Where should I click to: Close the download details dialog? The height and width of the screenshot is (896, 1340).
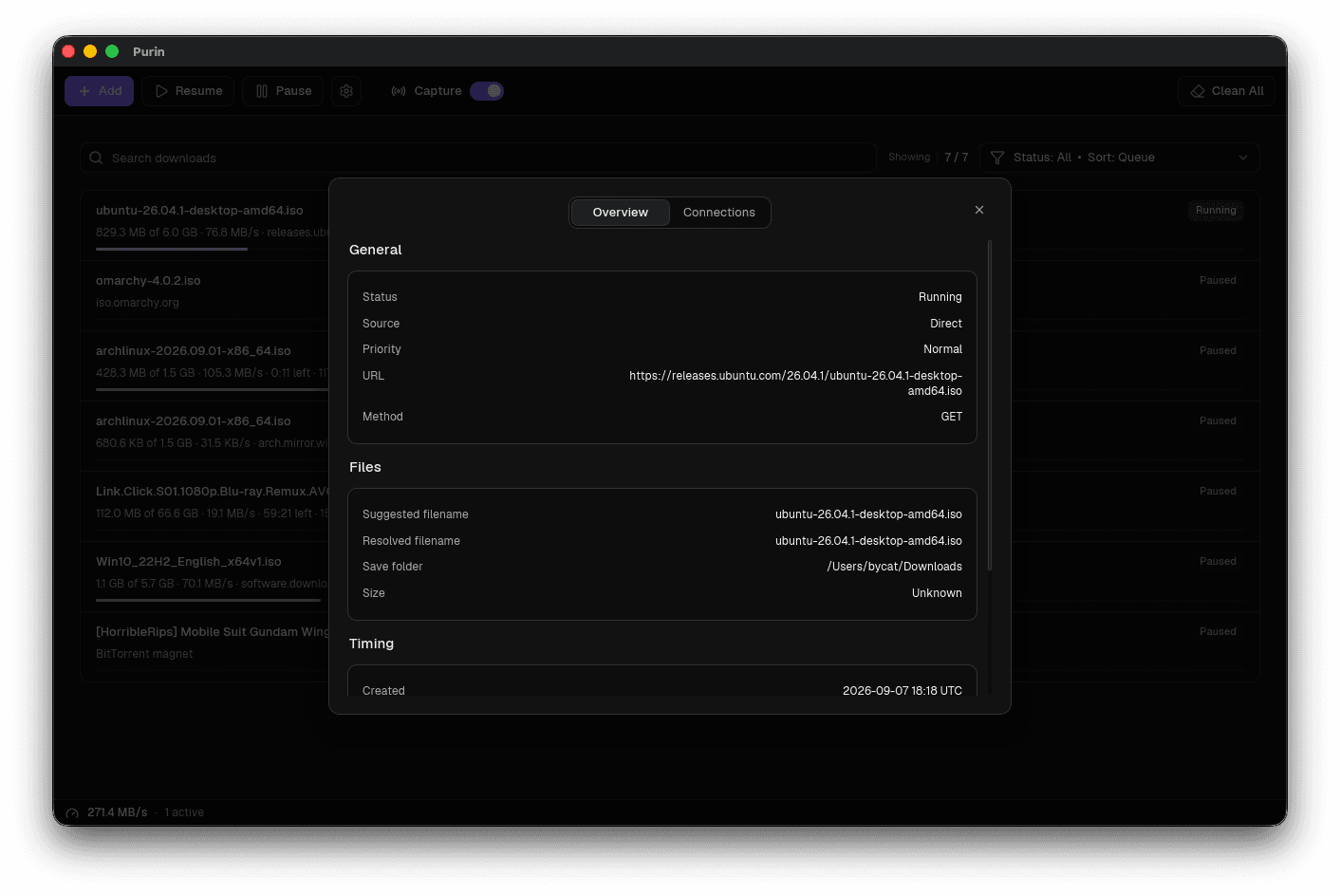pos(979,210)
